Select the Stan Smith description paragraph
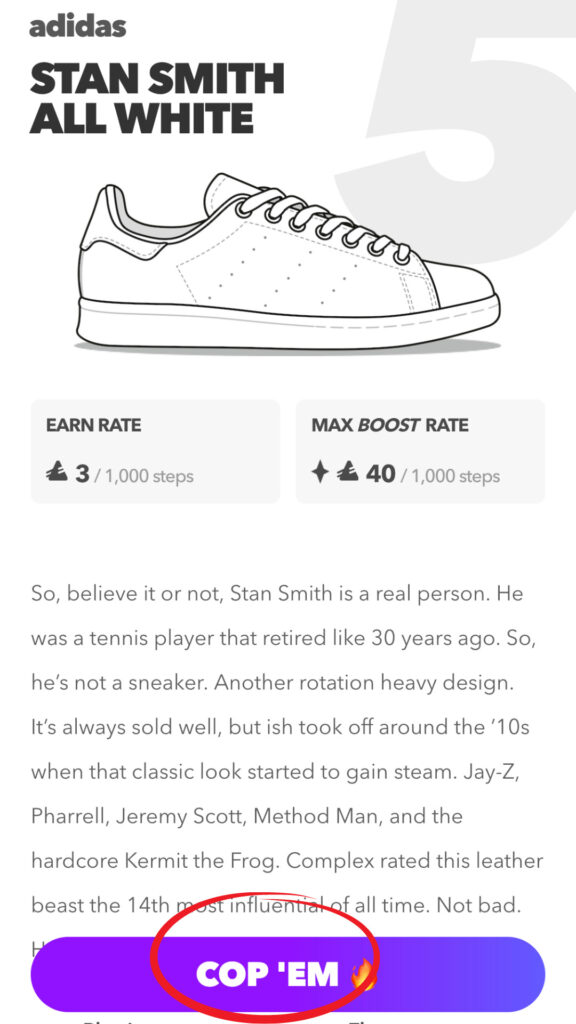 point(287,751)
